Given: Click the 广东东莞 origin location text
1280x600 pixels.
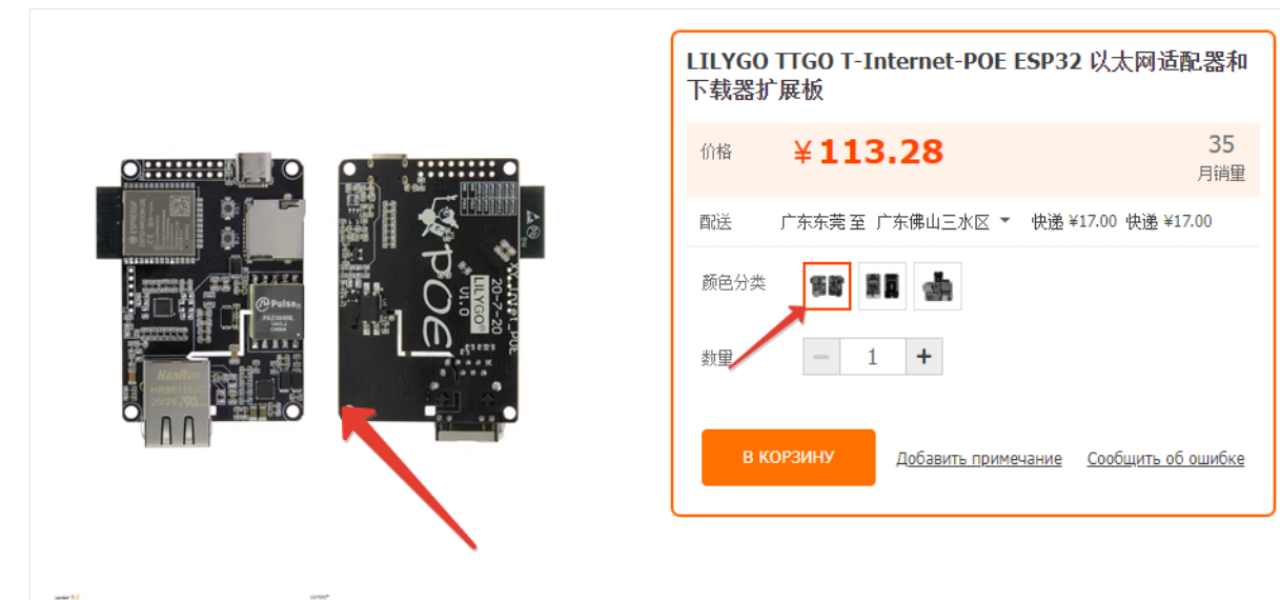Looking at the screenshot, I should click(813, 222).
